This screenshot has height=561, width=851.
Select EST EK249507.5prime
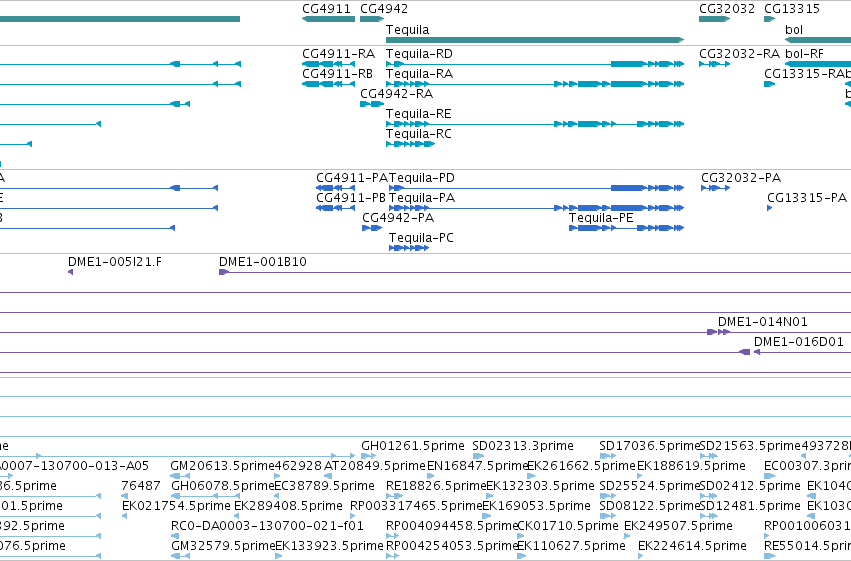pos(678,526)
